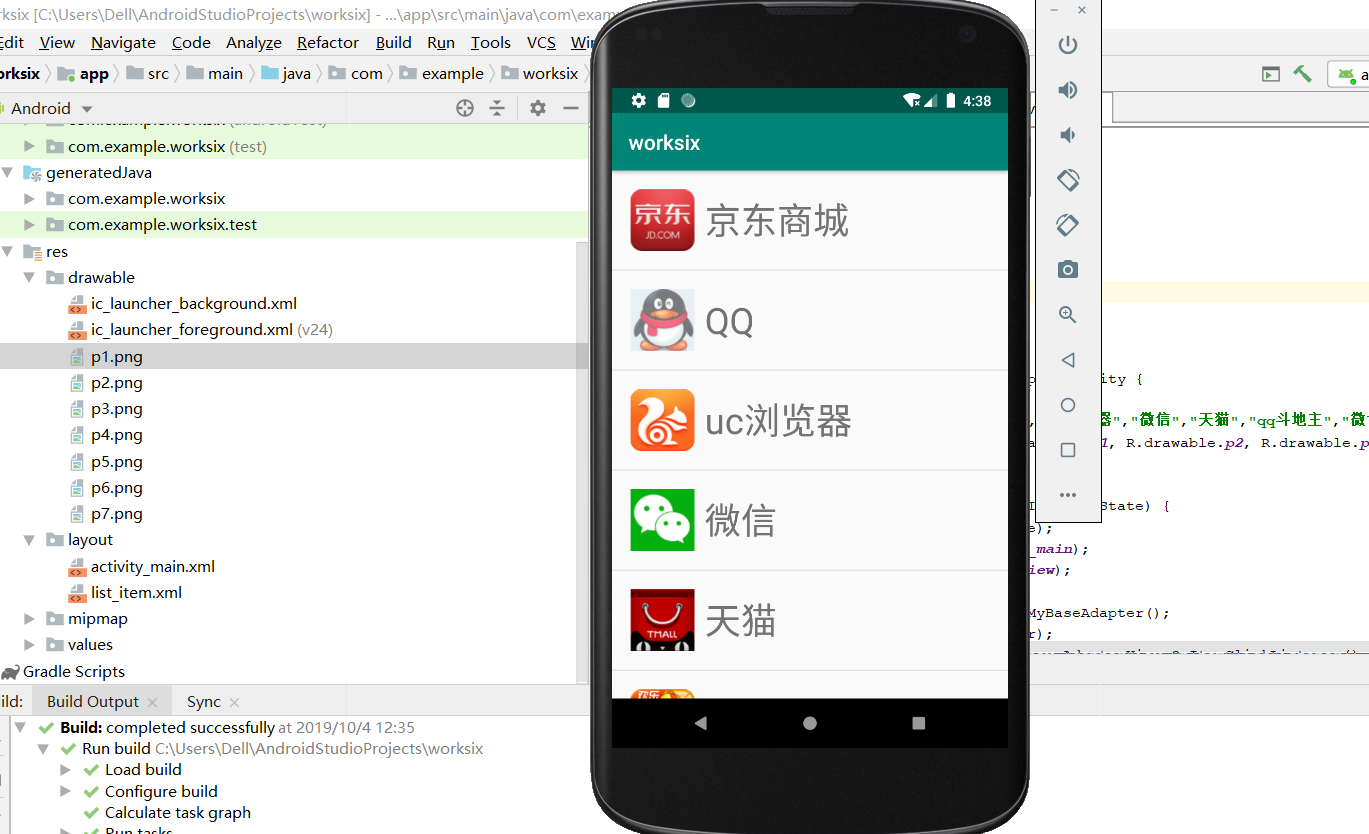Click emulator sidebar Back triangle icon
The height and width of the screenshot is (834, 1369).
[1068, 360]
